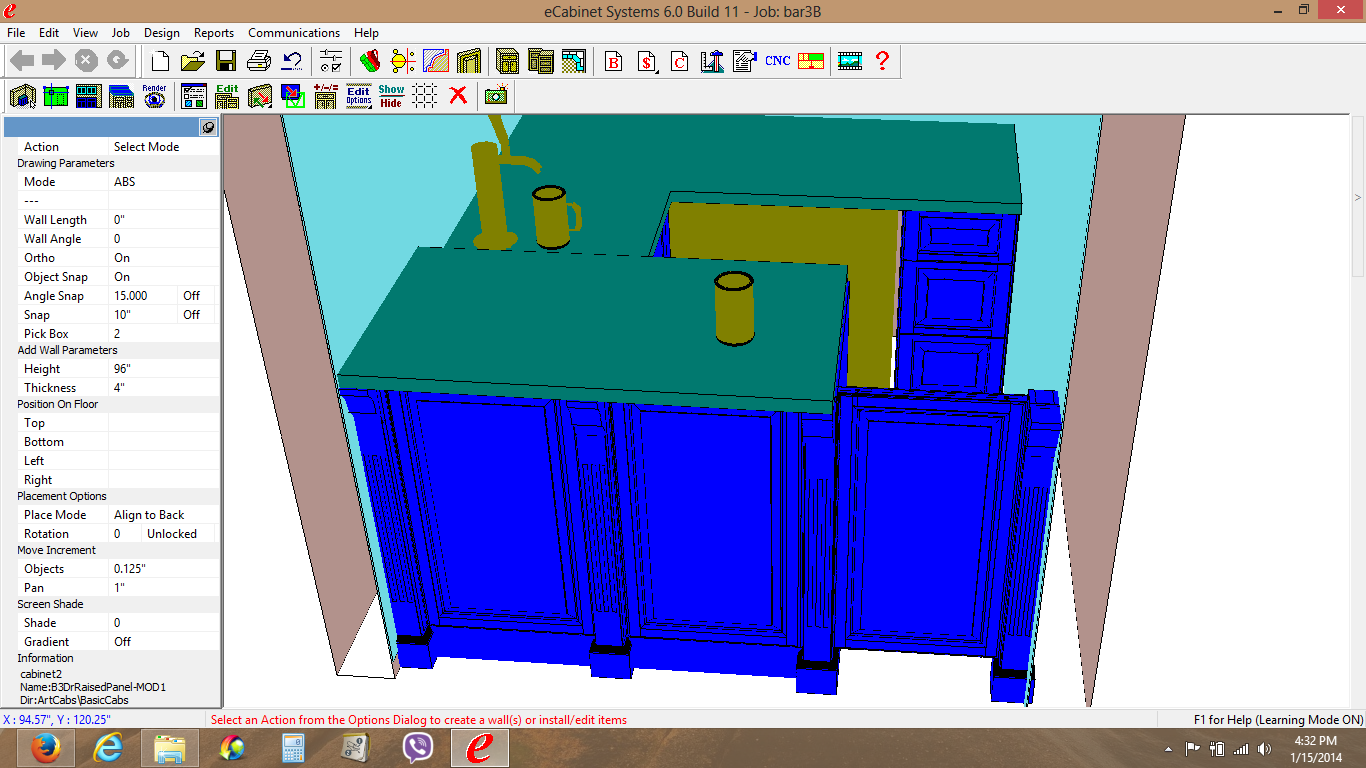
Task: Click the camera snapshot icon
Action: [x=496, y=96]
